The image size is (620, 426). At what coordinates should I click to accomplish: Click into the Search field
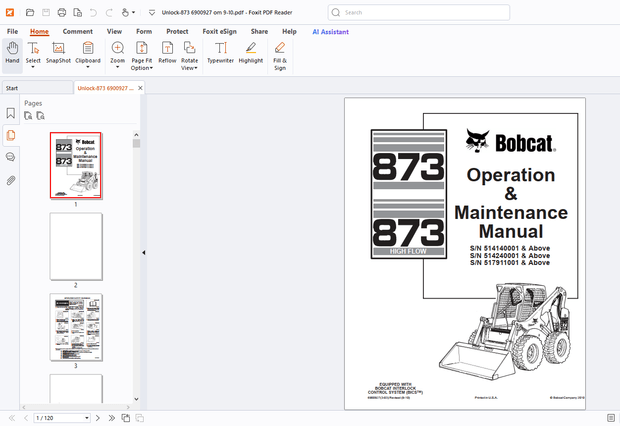(419, 12)
